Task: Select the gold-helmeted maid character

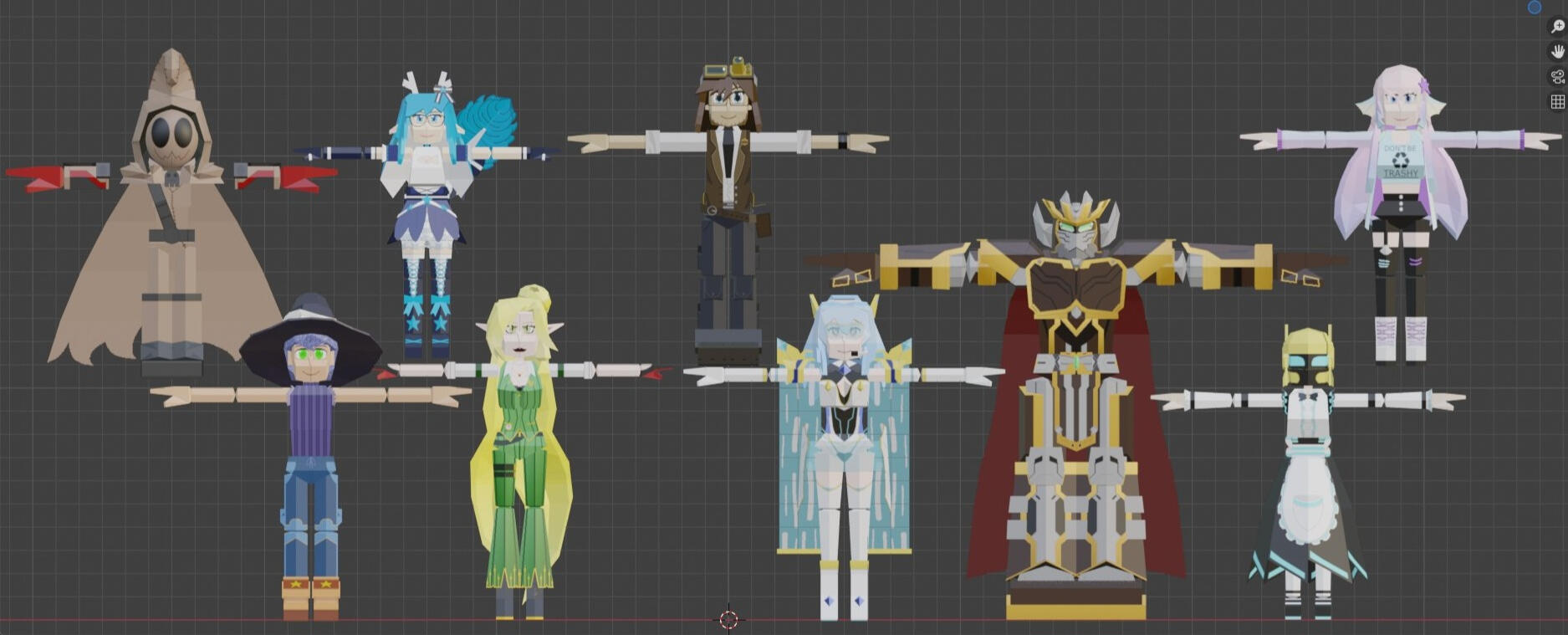Action: click(1308, 473)
